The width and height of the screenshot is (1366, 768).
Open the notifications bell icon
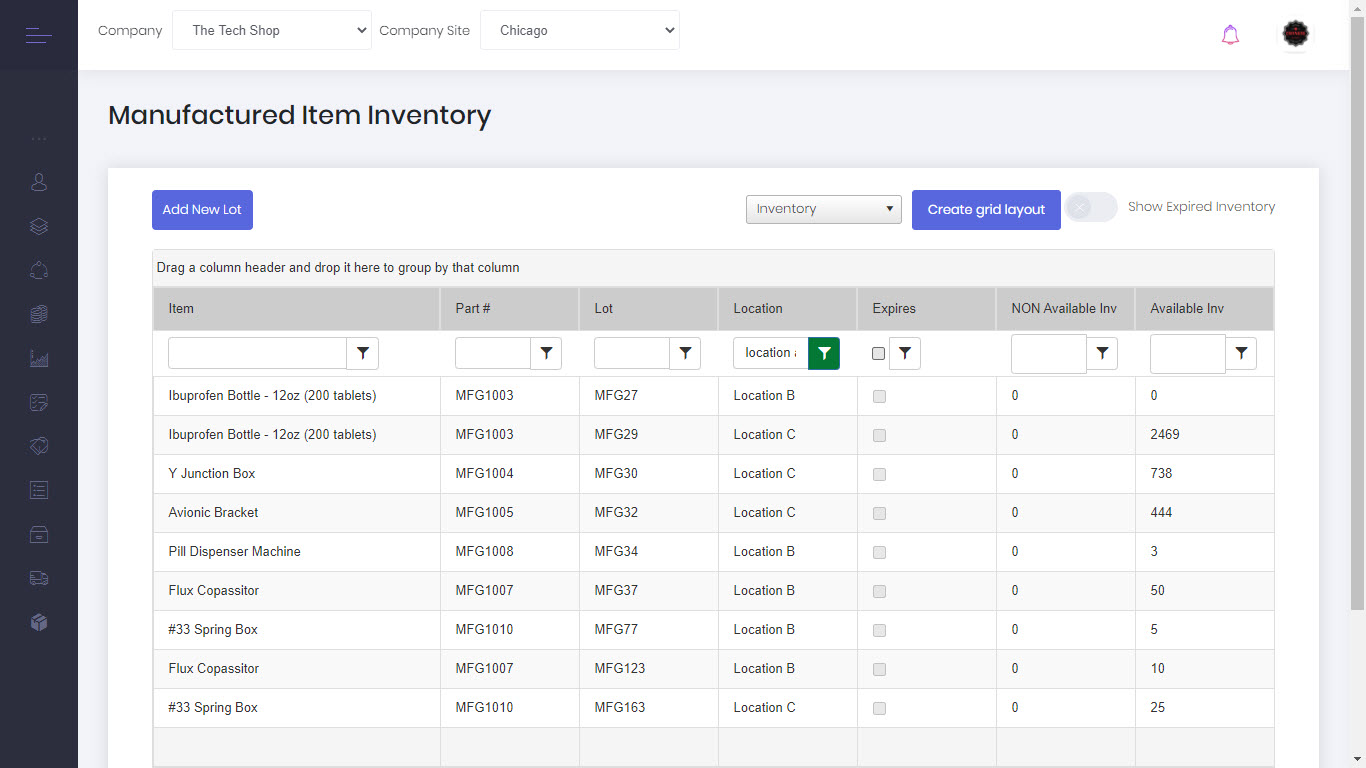click(x=1230, y=35)
